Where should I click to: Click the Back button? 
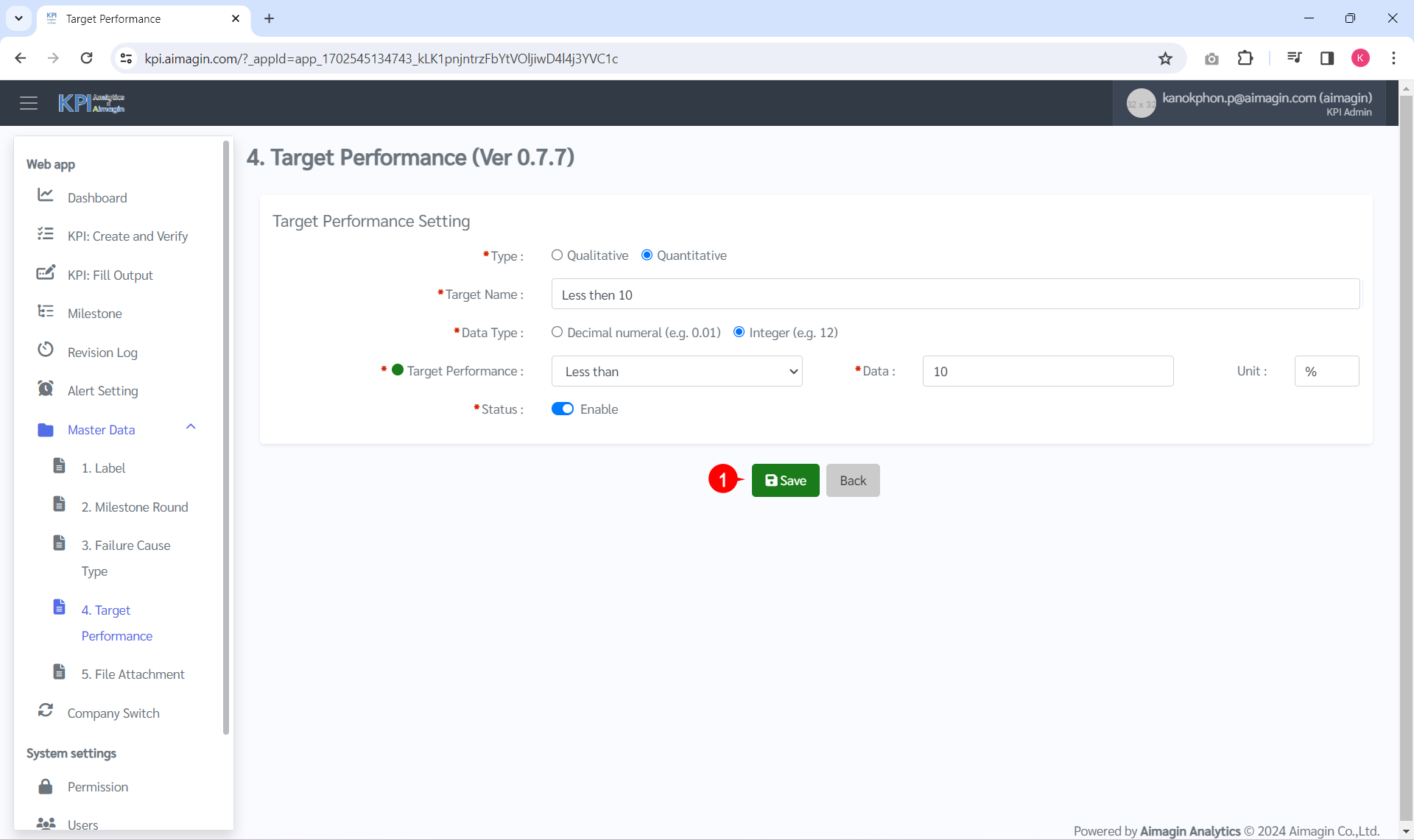coord(852,480)
